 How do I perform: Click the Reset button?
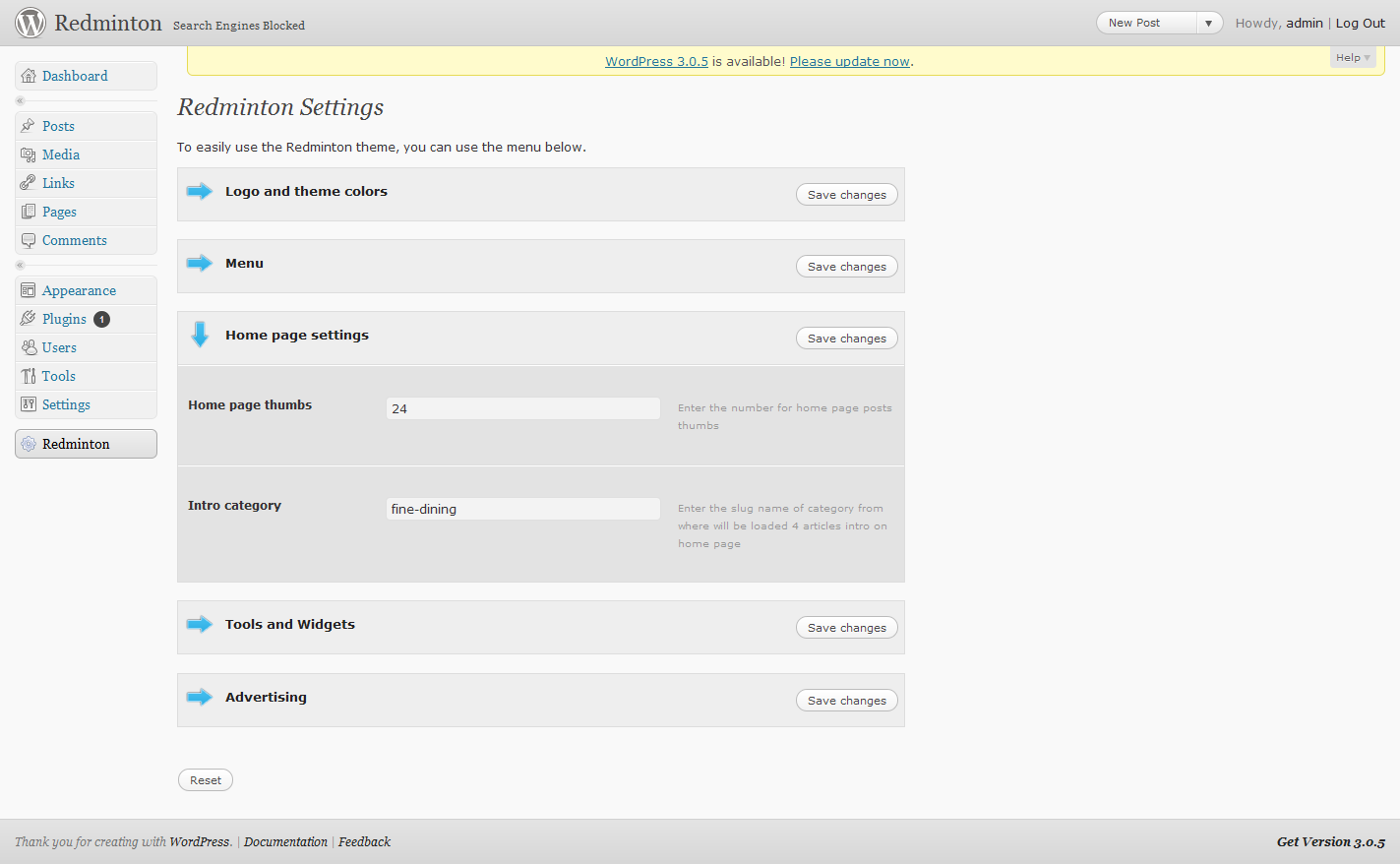206,780
